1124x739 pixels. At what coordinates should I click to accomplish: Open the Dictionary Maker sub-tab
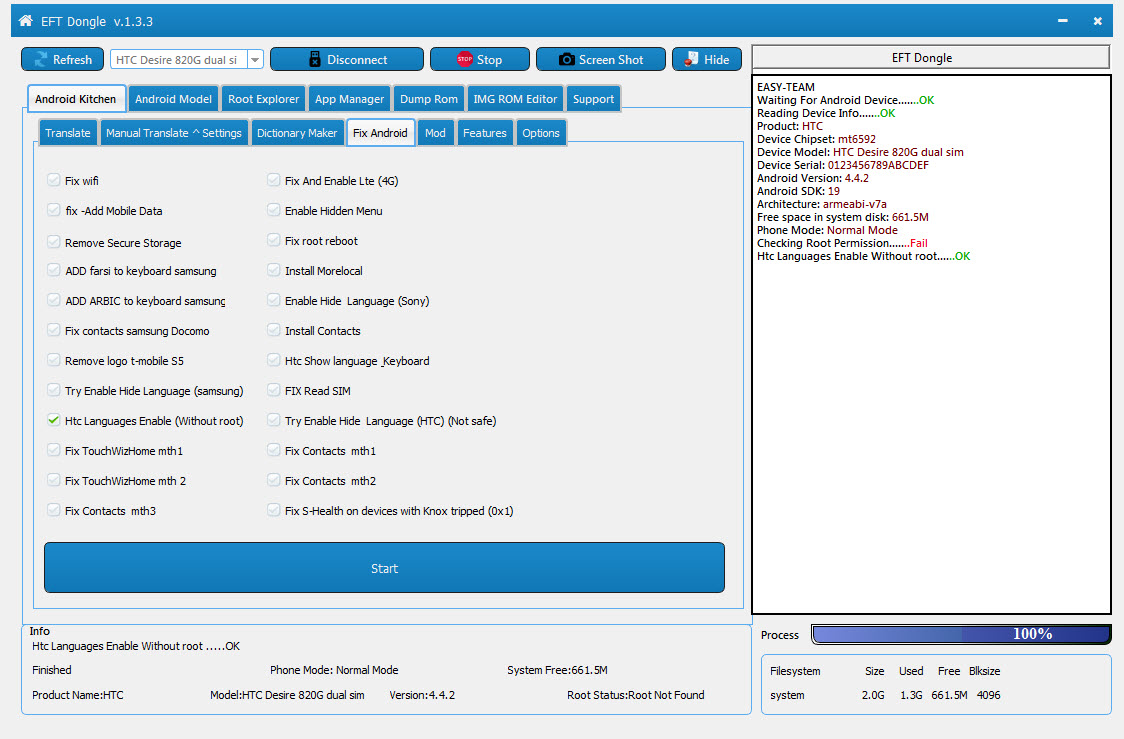click(x=297, y=133)
